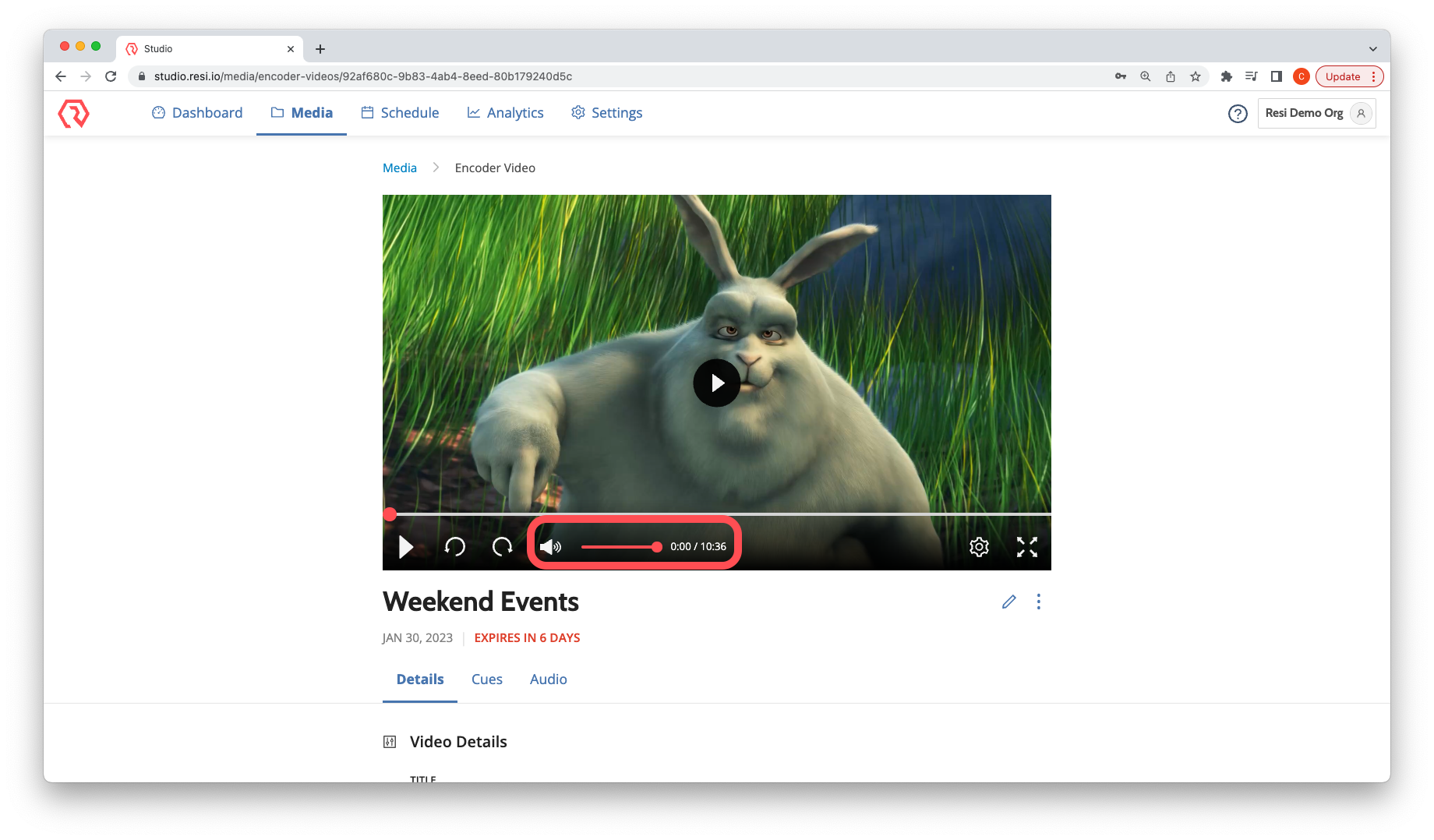The width and height of the screenshot is (1434, 840).
Task: Expand the browser tab list chevron
Action: point(1372,48)
